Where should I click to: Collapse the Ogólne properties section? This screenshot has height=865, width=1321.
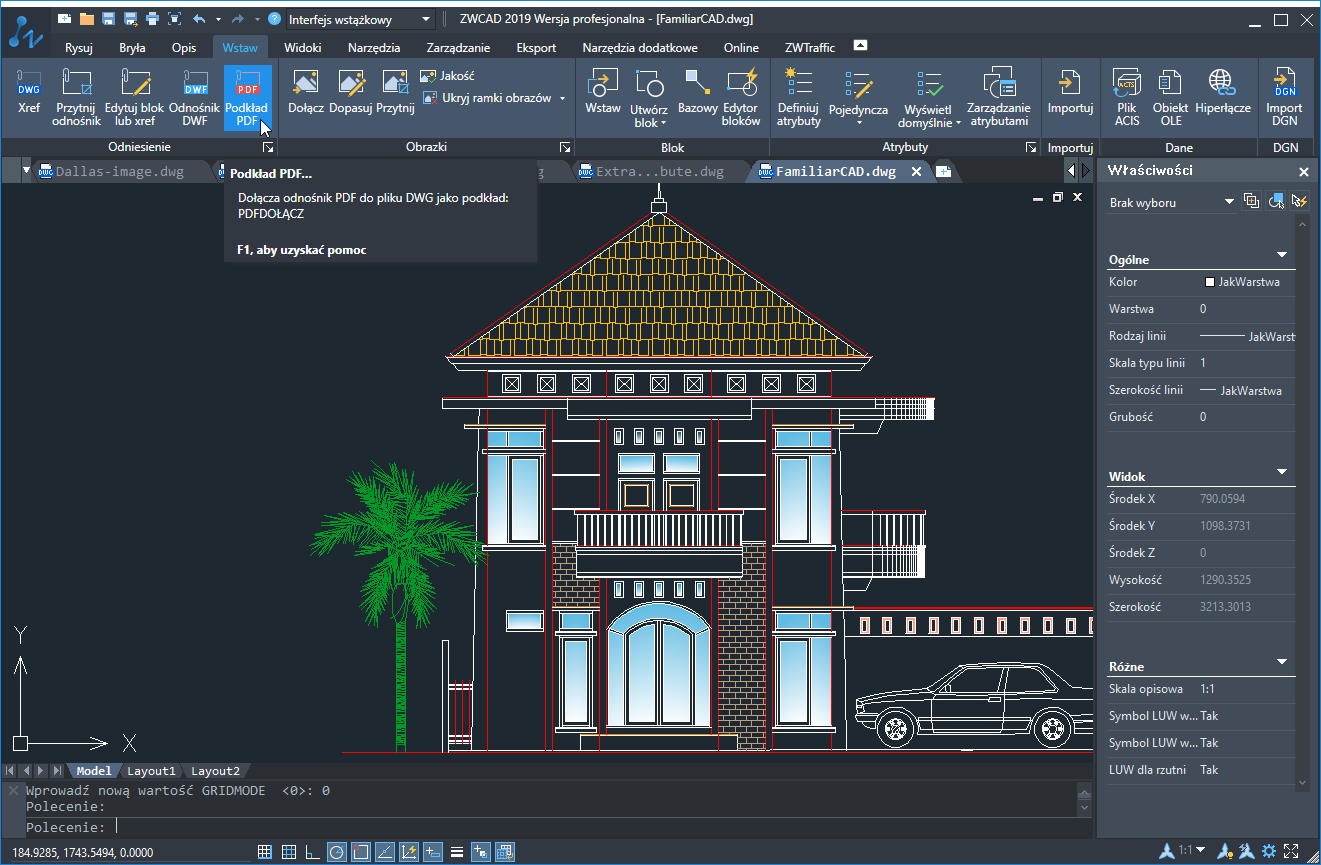pos(1282,257)
